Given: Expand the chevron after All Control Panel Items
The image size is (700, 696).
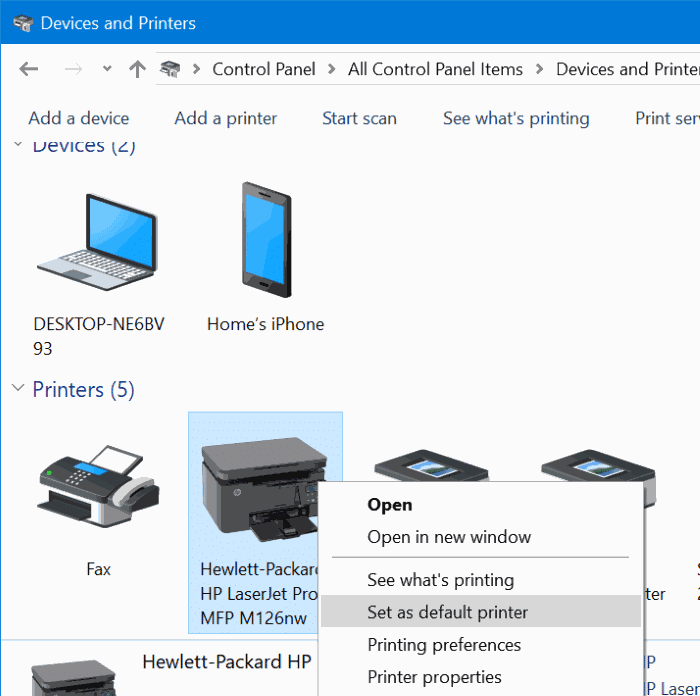Looking at the screenshot, I should tap(539, 69).
